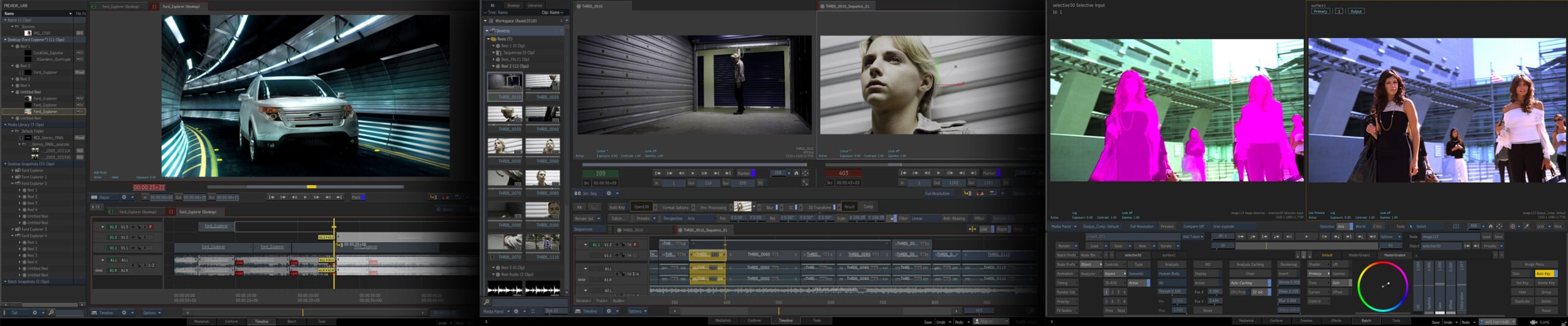Screen dimensions: 1568x326
Task: Switch to the Conform tab in left workspace
Action: [231, 321]
